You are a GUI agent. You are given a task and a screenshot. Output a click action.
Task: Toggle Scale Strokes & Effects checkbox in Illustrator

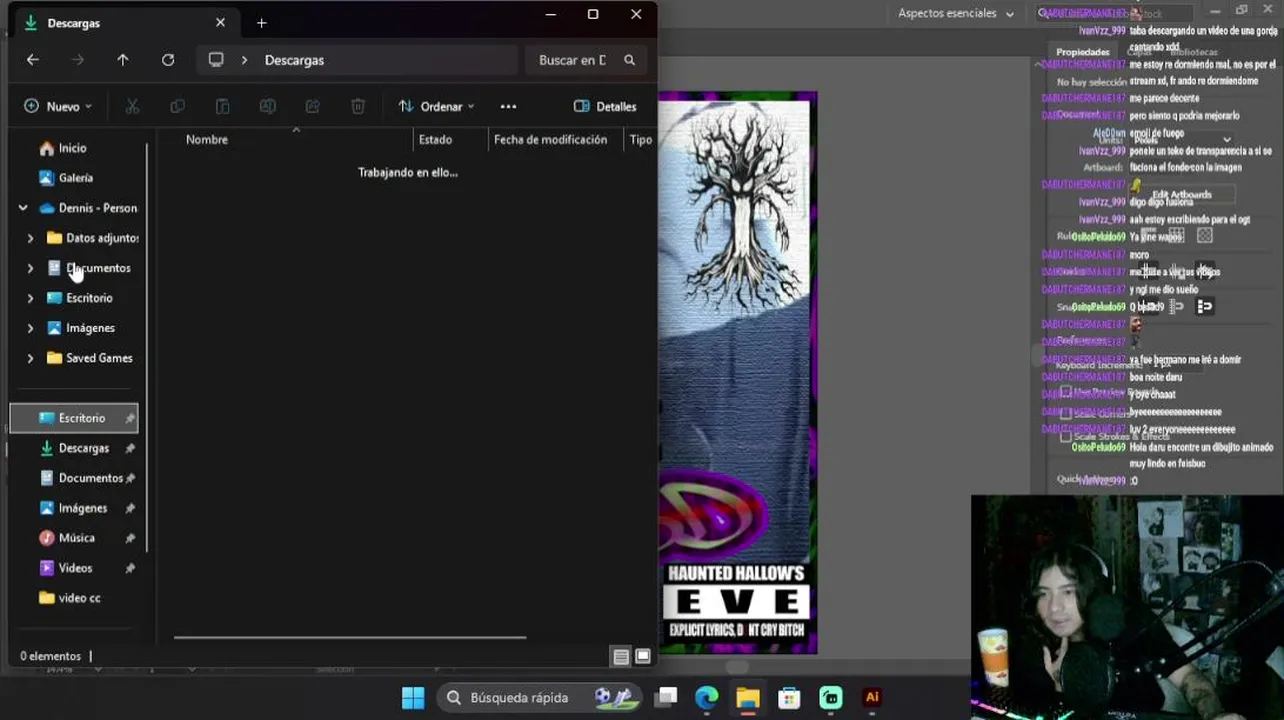(x=1066, y=437)
